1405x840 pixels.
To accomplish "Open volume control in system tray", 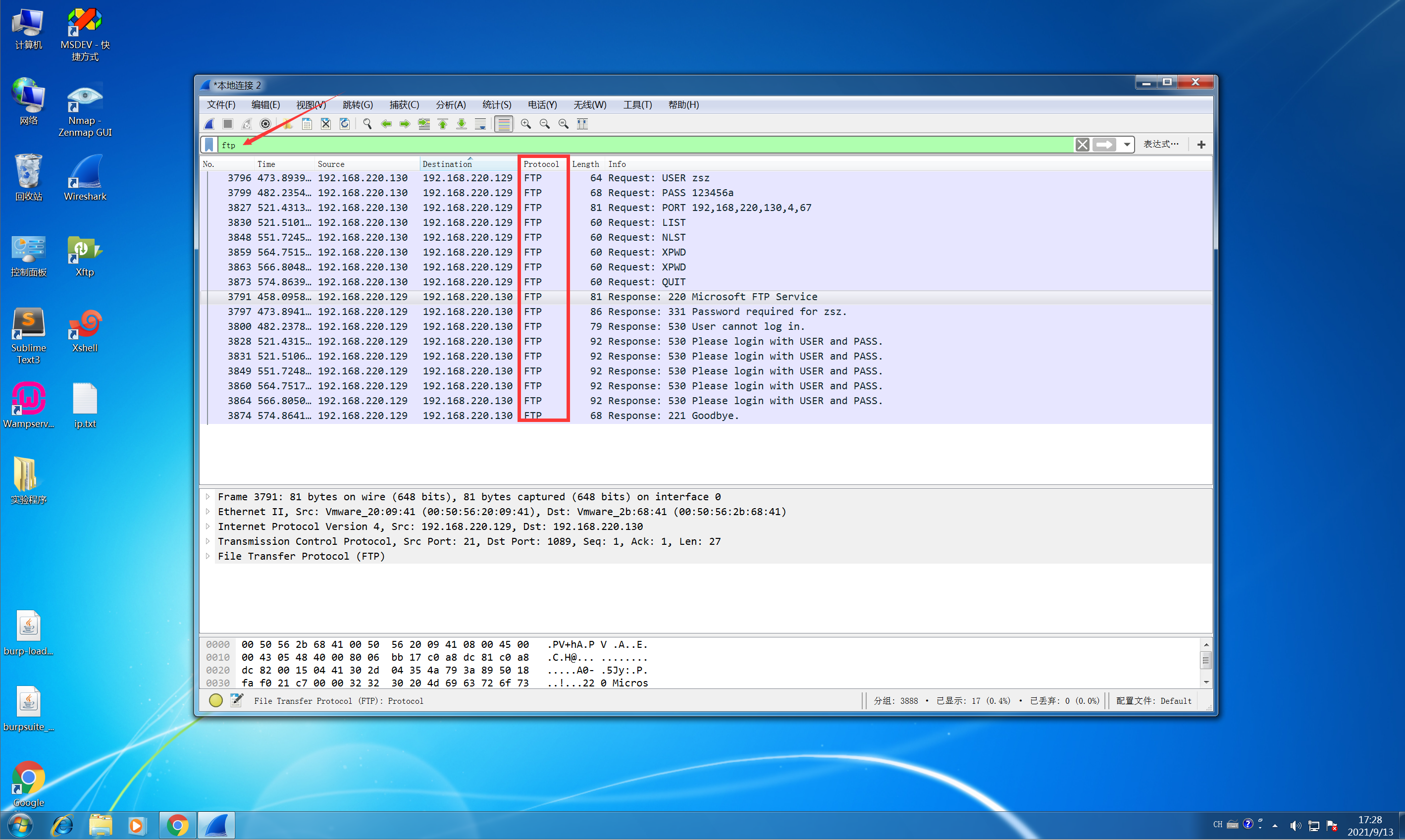I will pos(1295,826).
